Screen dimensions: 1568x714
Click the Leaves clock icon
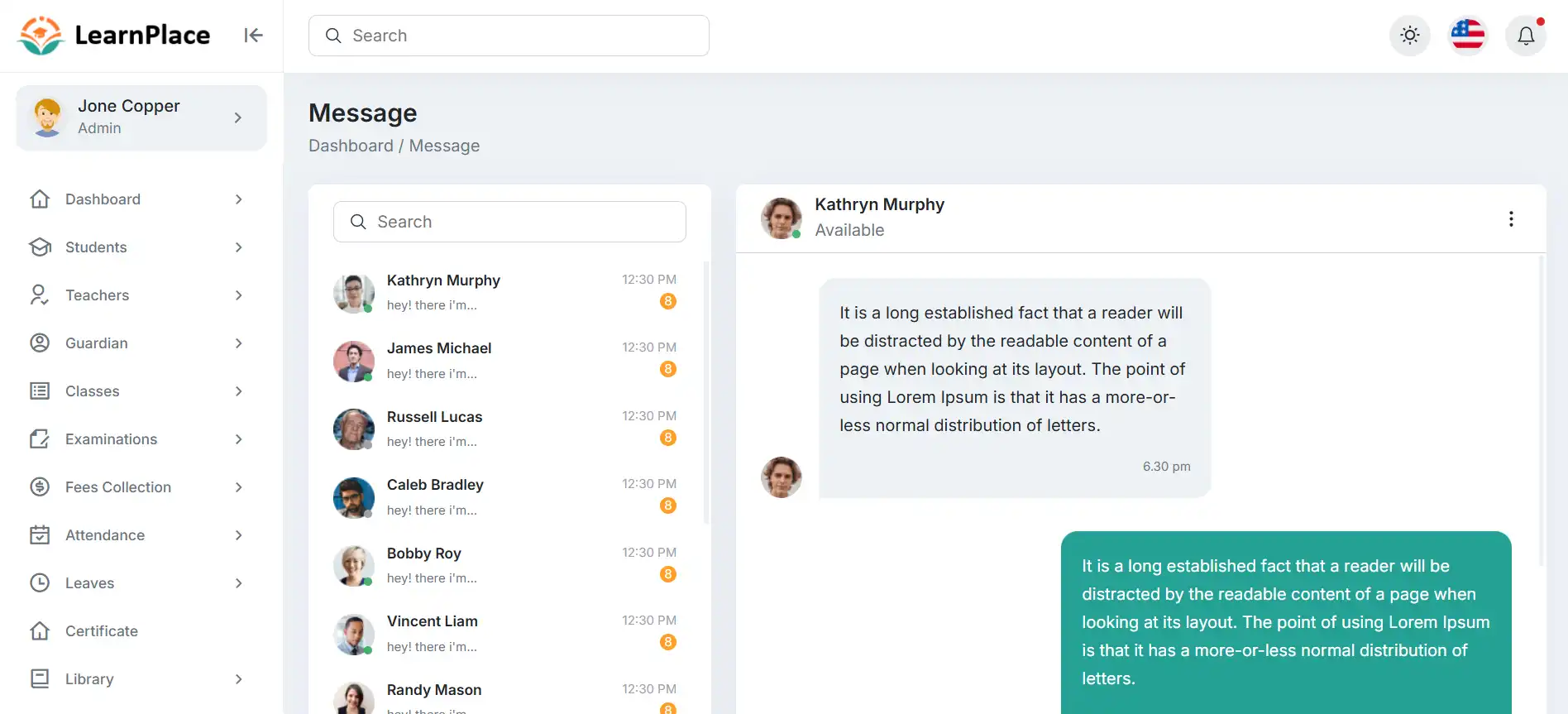click(x=40, y=583)
